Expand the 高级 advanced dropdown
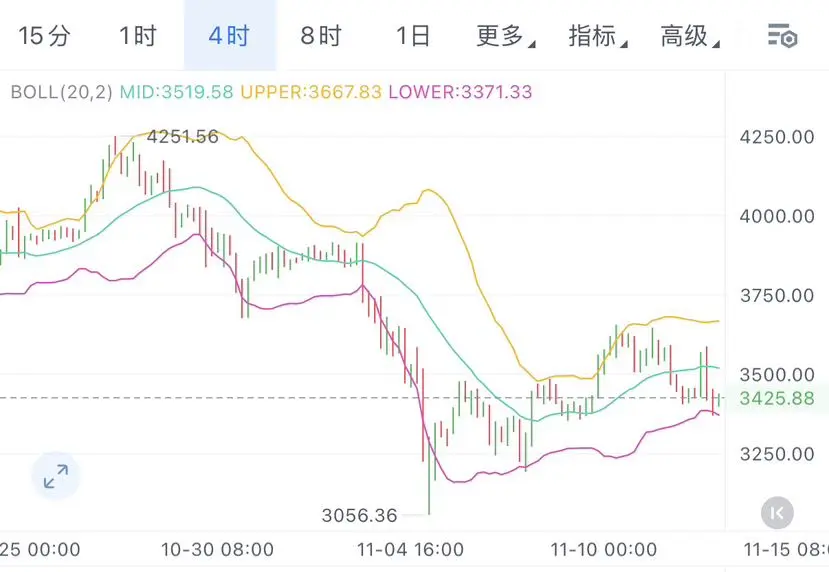 click(688, 37)
